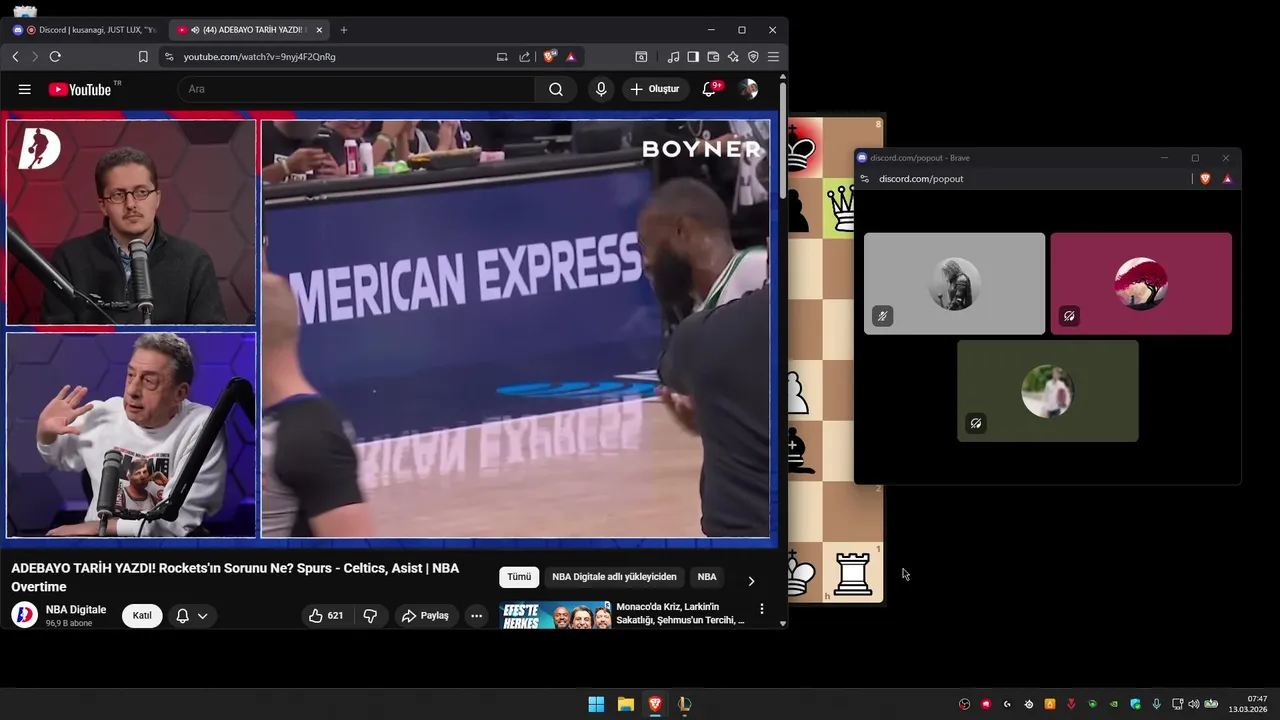The width and height of the screenshot is (1280, 720).
Task: Open the Monaco'da Kriz recommended video thumbnail
Action: tap(555, 614)
